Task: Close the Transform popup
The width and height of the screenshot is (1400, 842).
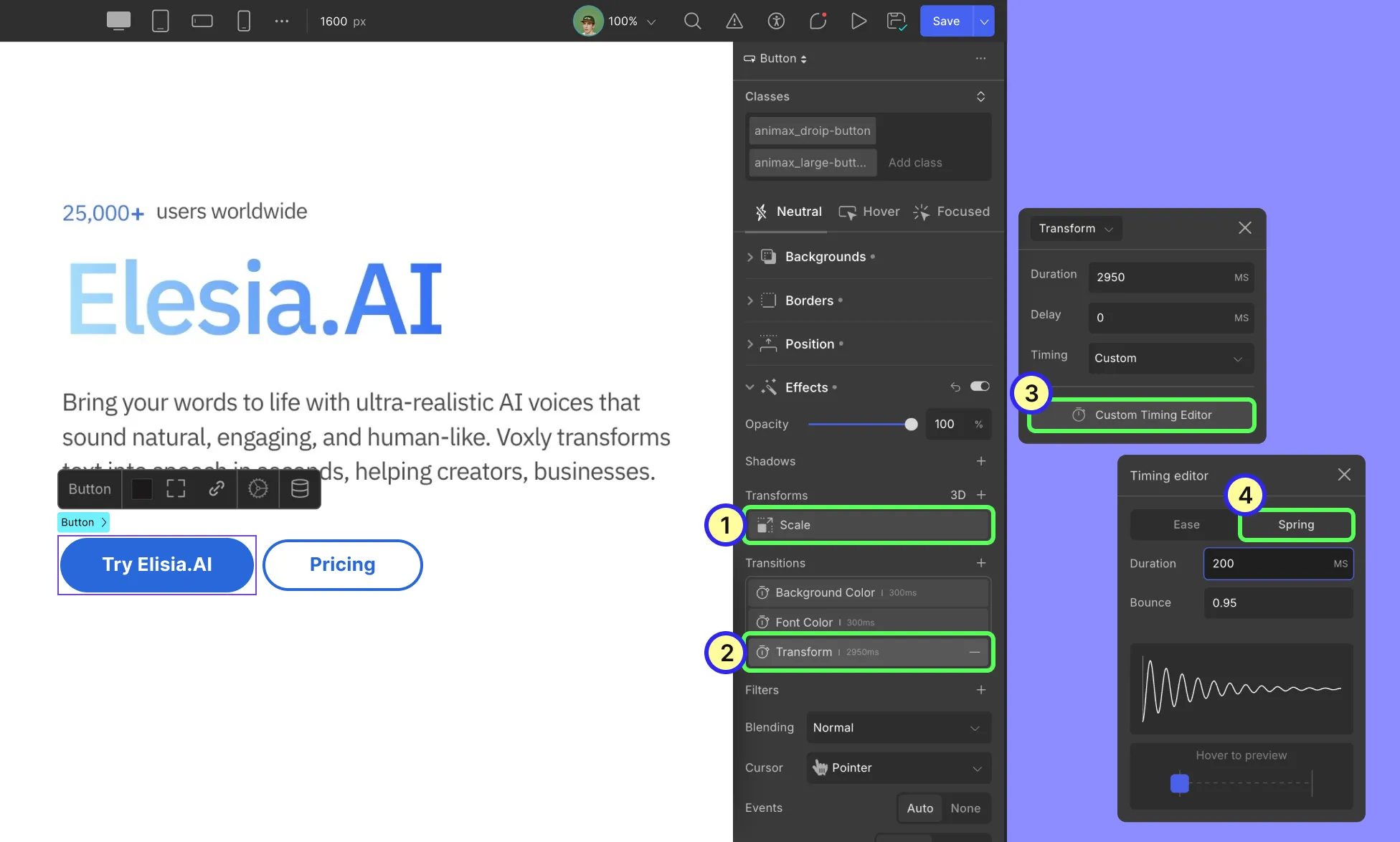Action: click(x=1245, y=227)
